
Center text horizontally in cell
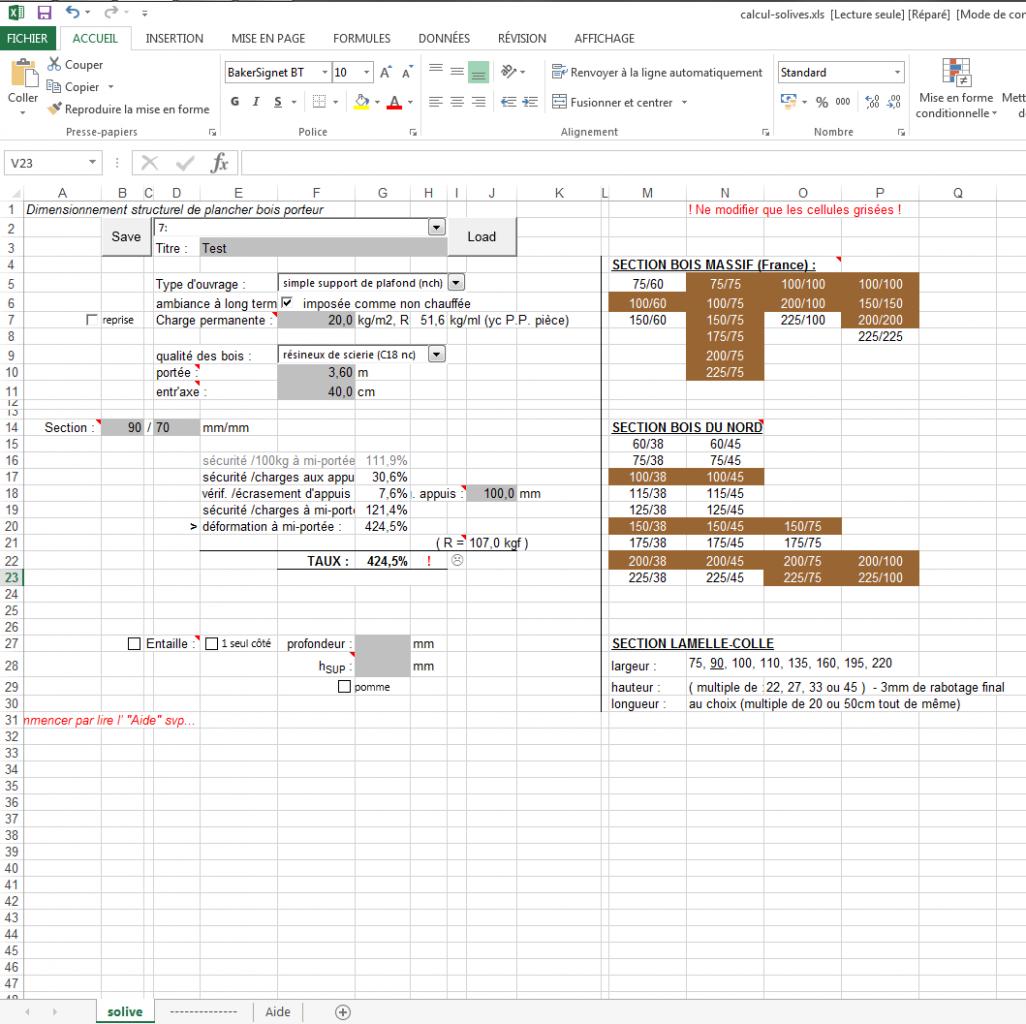click(457, 101)
